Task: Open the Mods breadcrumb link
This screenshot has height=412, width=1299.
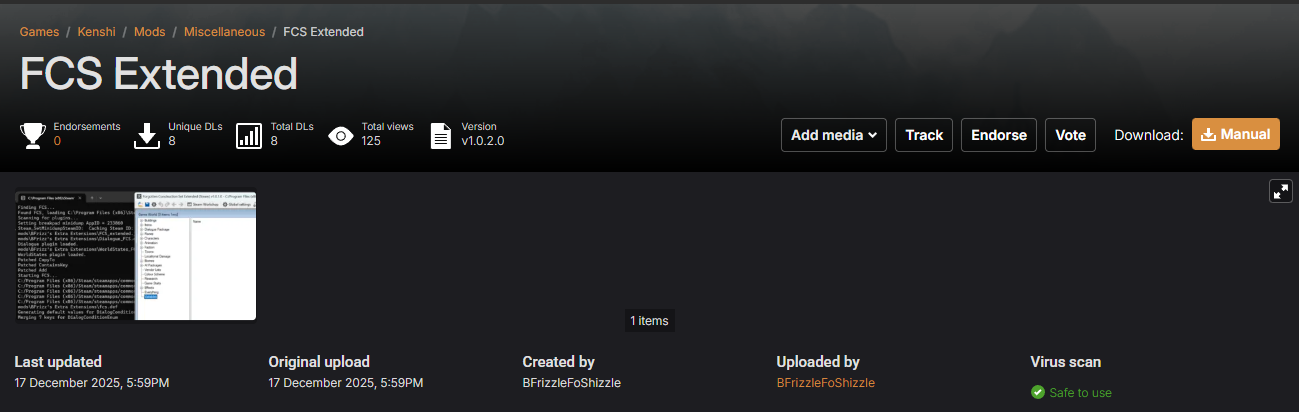Action: tap(150, 32)
